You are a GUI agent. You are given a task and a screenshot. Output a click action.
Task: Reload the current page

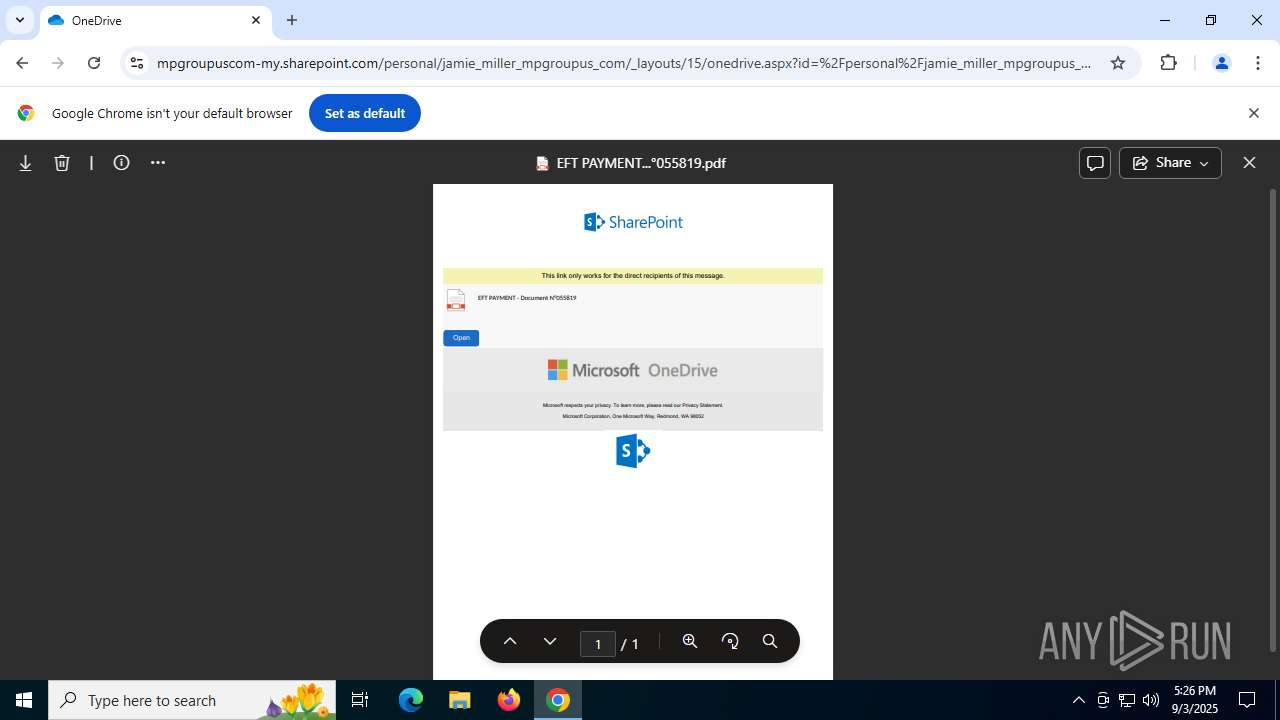[94, 63]
